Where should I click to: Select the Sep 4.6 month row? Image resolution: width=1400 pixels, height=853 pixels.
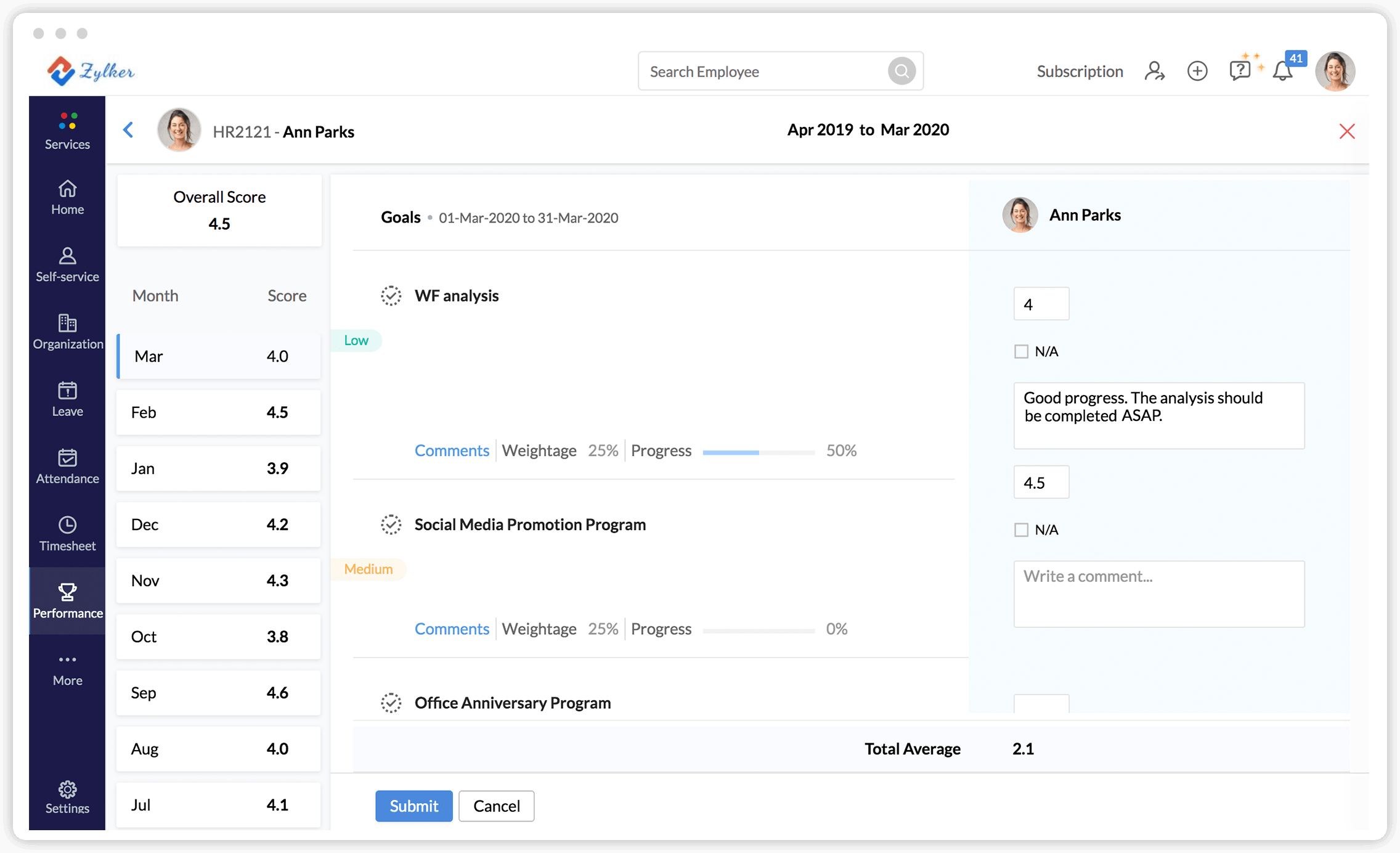click(219, 693)
